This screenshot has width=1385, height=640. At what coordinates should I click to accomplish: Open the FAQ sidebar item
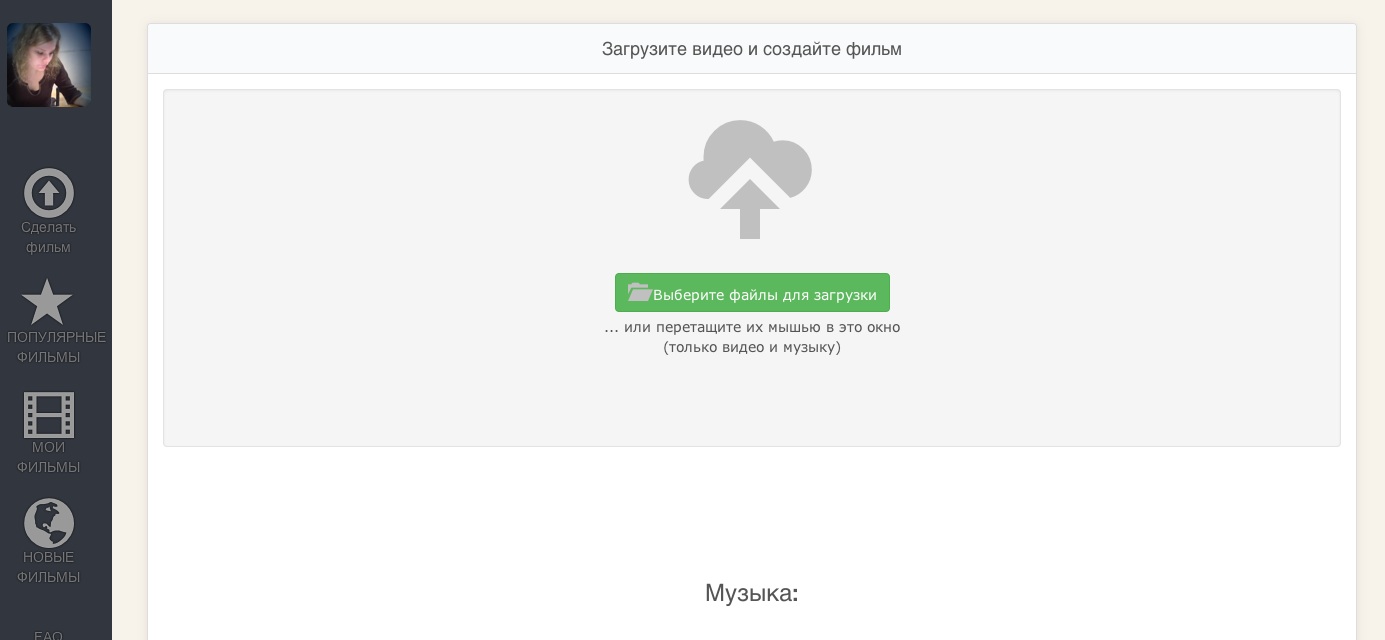[49, 635]
